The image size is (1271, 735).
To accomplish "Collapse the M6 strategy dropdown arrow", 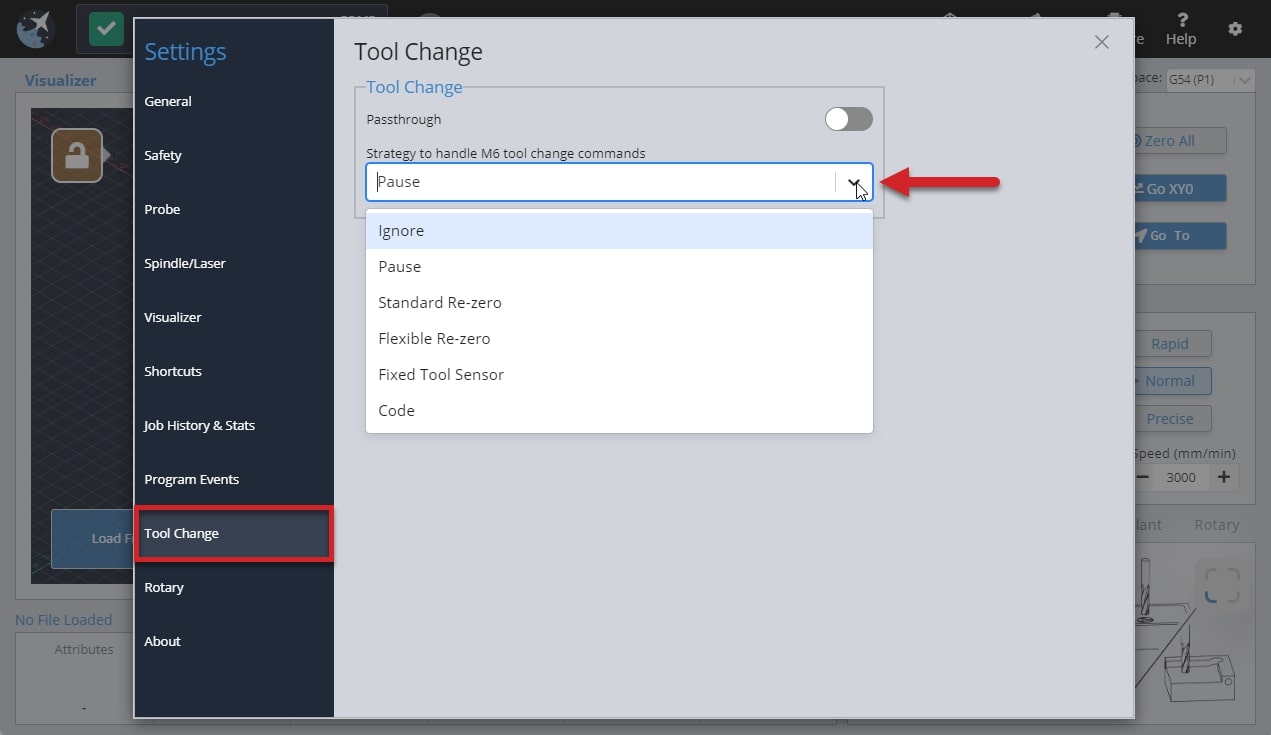I will coord(854,182).
